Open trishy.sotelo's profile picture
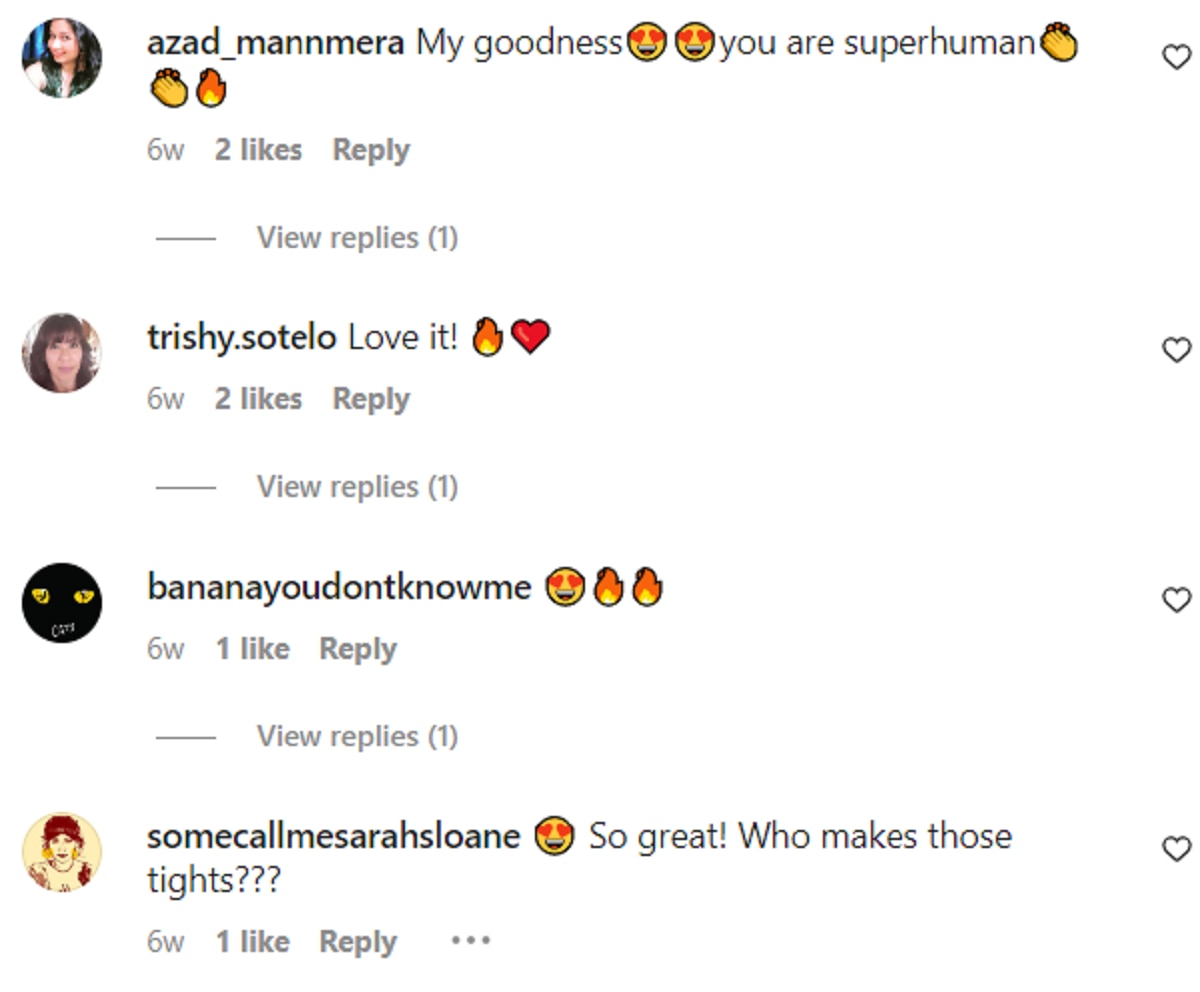 point(62,353)
